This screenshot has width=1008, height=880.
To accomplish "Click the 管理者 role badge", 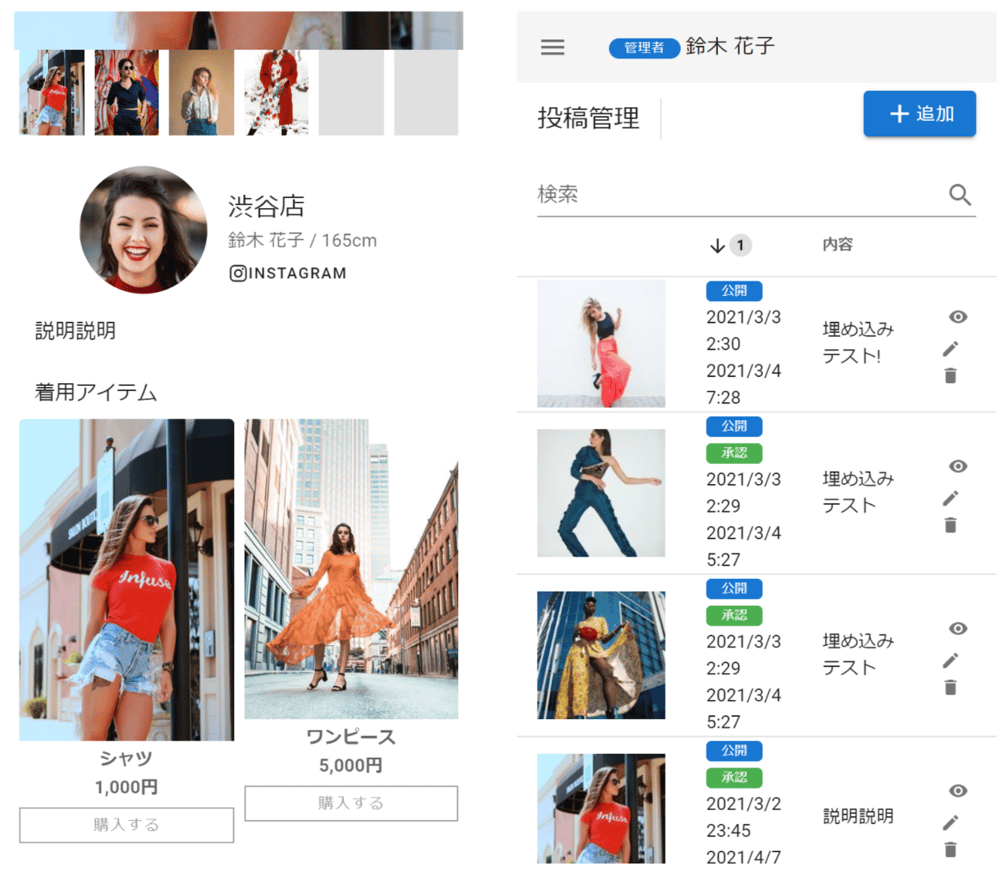I will click(x=644, y=48).
